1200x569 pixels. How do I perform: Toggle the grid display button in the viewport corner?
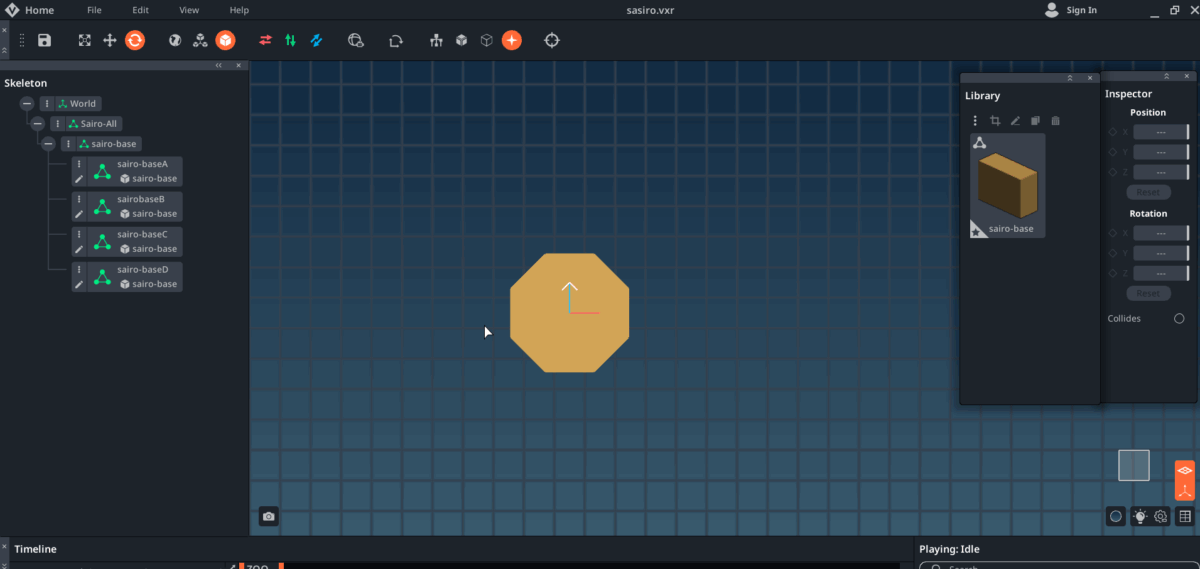[x=1185, y=516]
